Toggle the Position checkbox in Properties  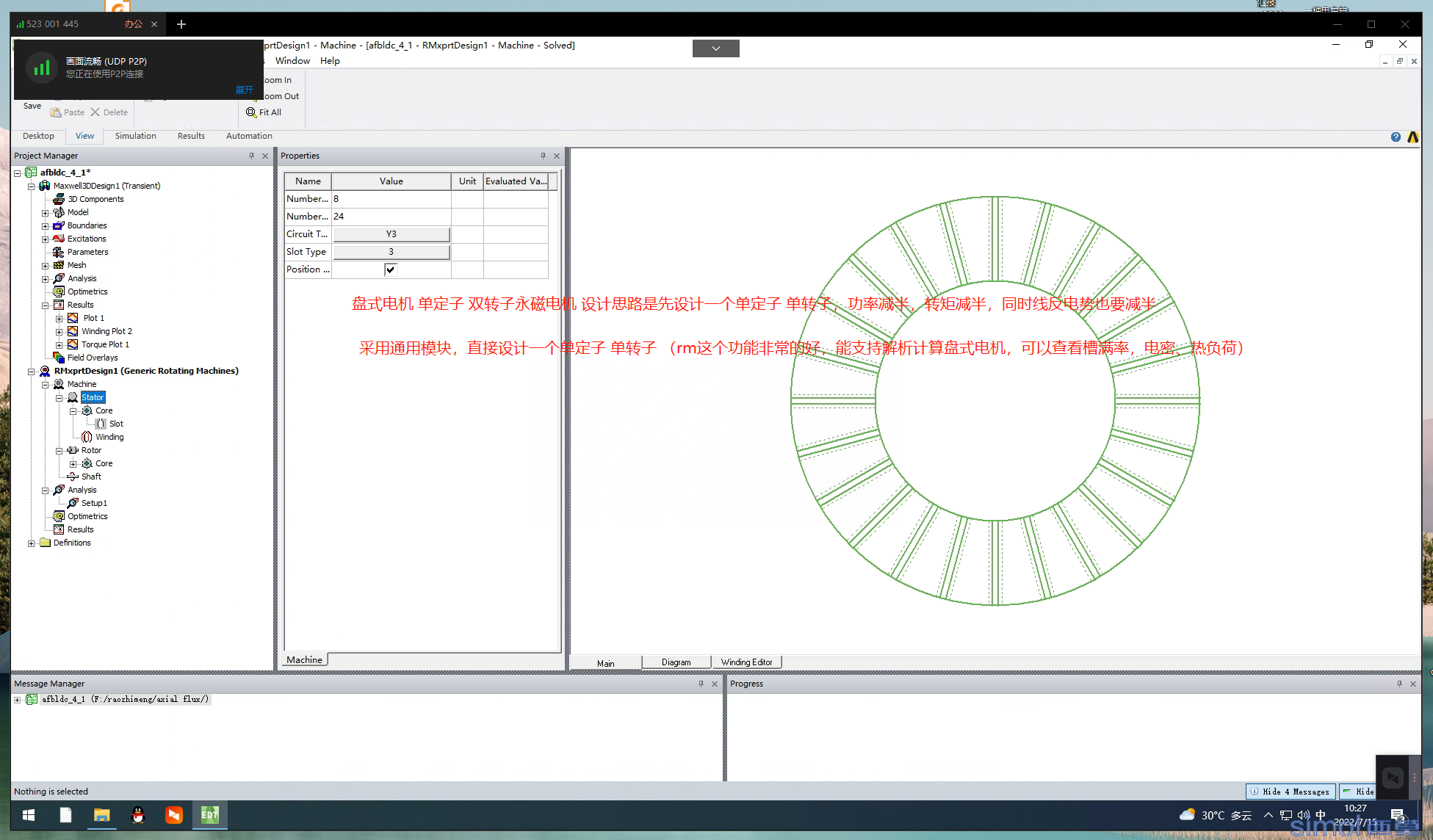click(390, 269)
